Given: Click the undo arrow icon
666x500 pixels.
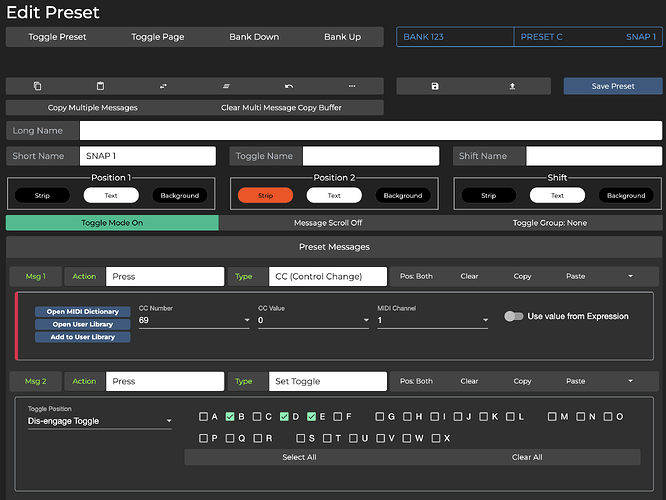Looking at the screenshot, I should [x=289, y=86].
